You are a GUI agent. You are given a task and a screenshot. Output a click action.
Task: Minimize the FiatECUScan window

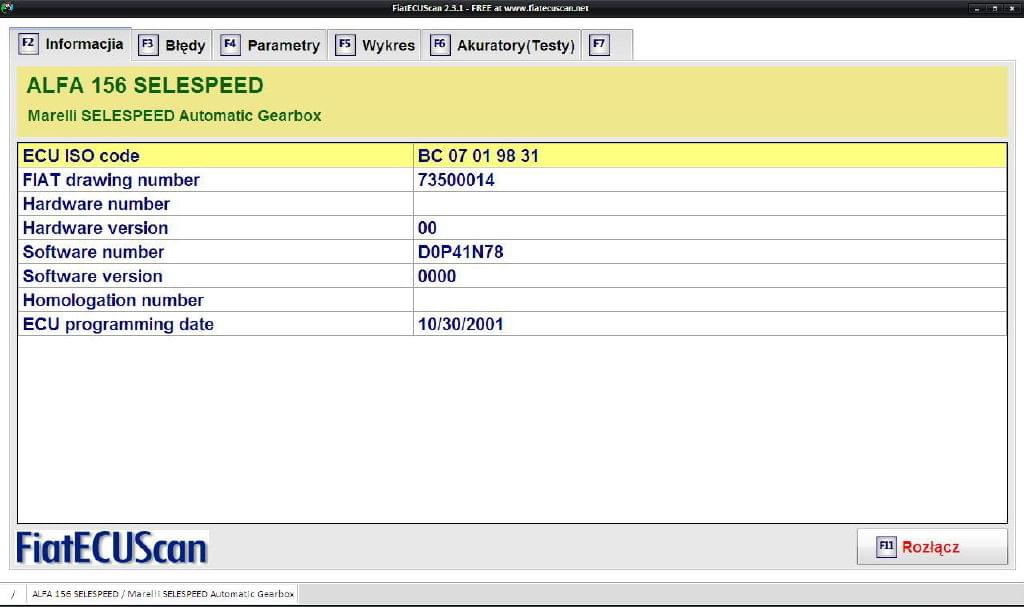978,8
